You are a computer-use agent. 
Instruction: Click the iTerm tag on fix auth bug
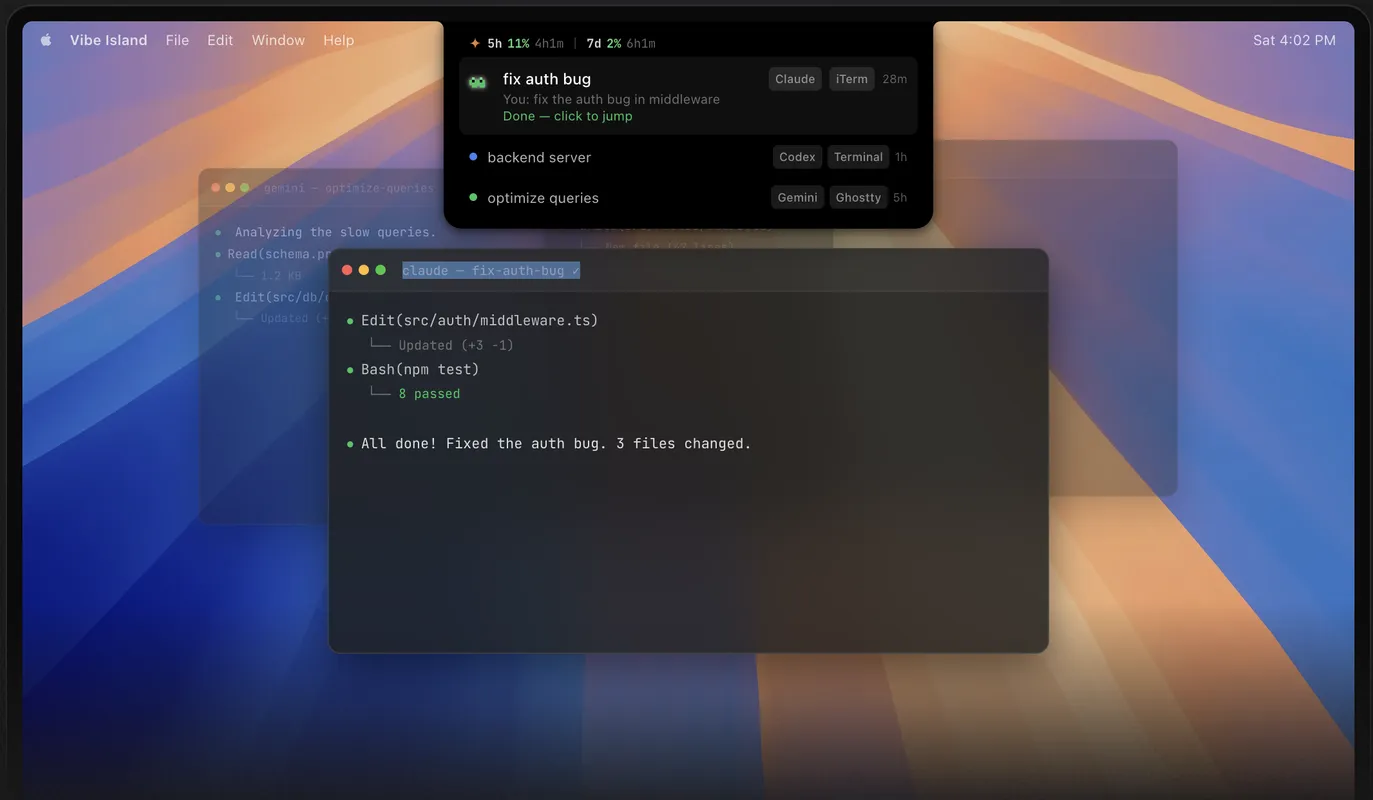click(852, 79)
